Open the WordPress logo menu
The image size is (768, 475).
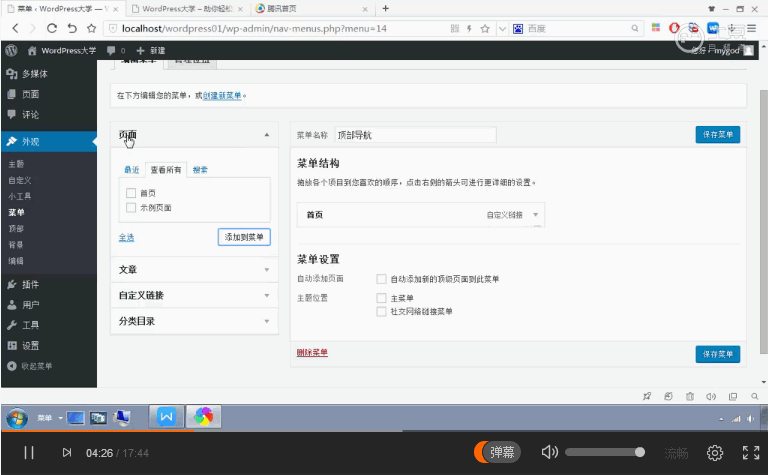(11, 50)
